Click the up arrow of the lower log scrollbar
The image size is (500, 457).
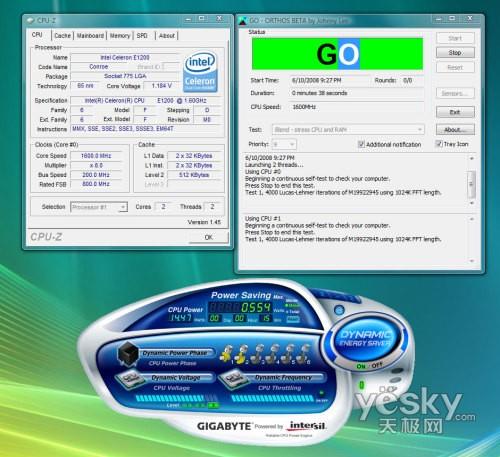(x=471, y=219)
